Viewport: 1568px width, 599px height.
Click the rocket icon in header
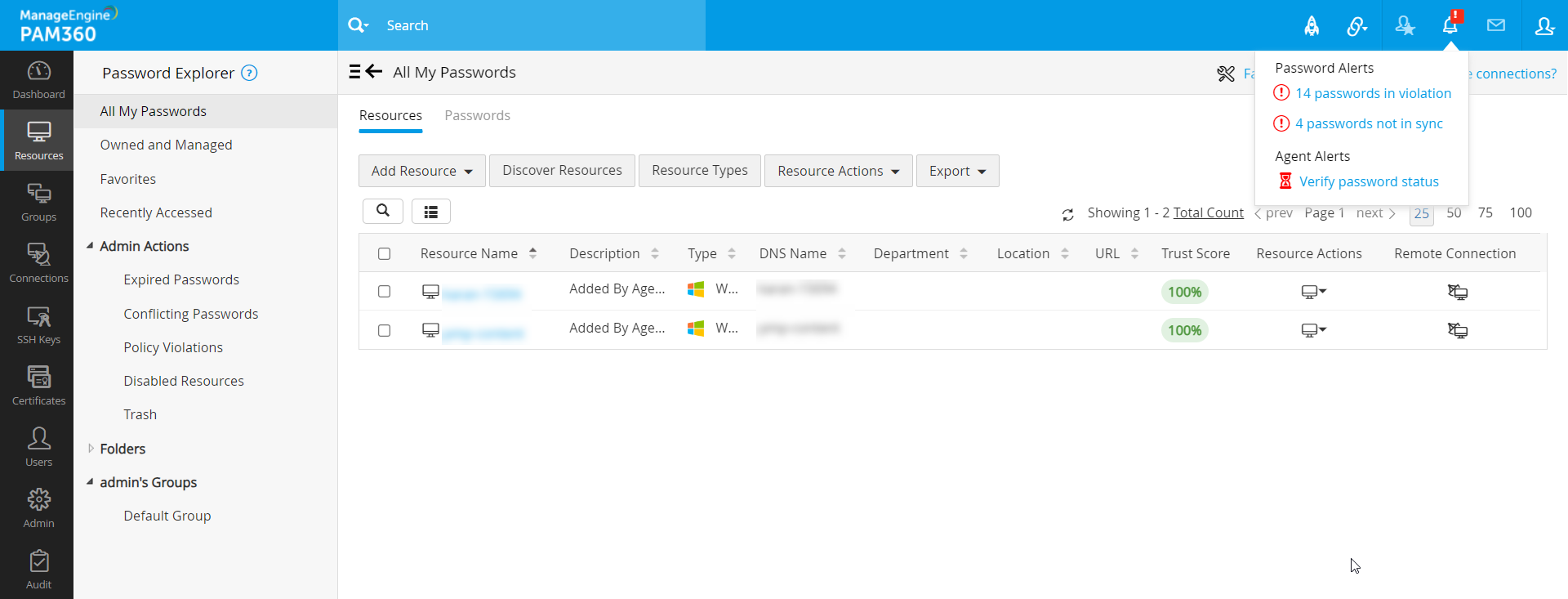tap(1312, 26)
